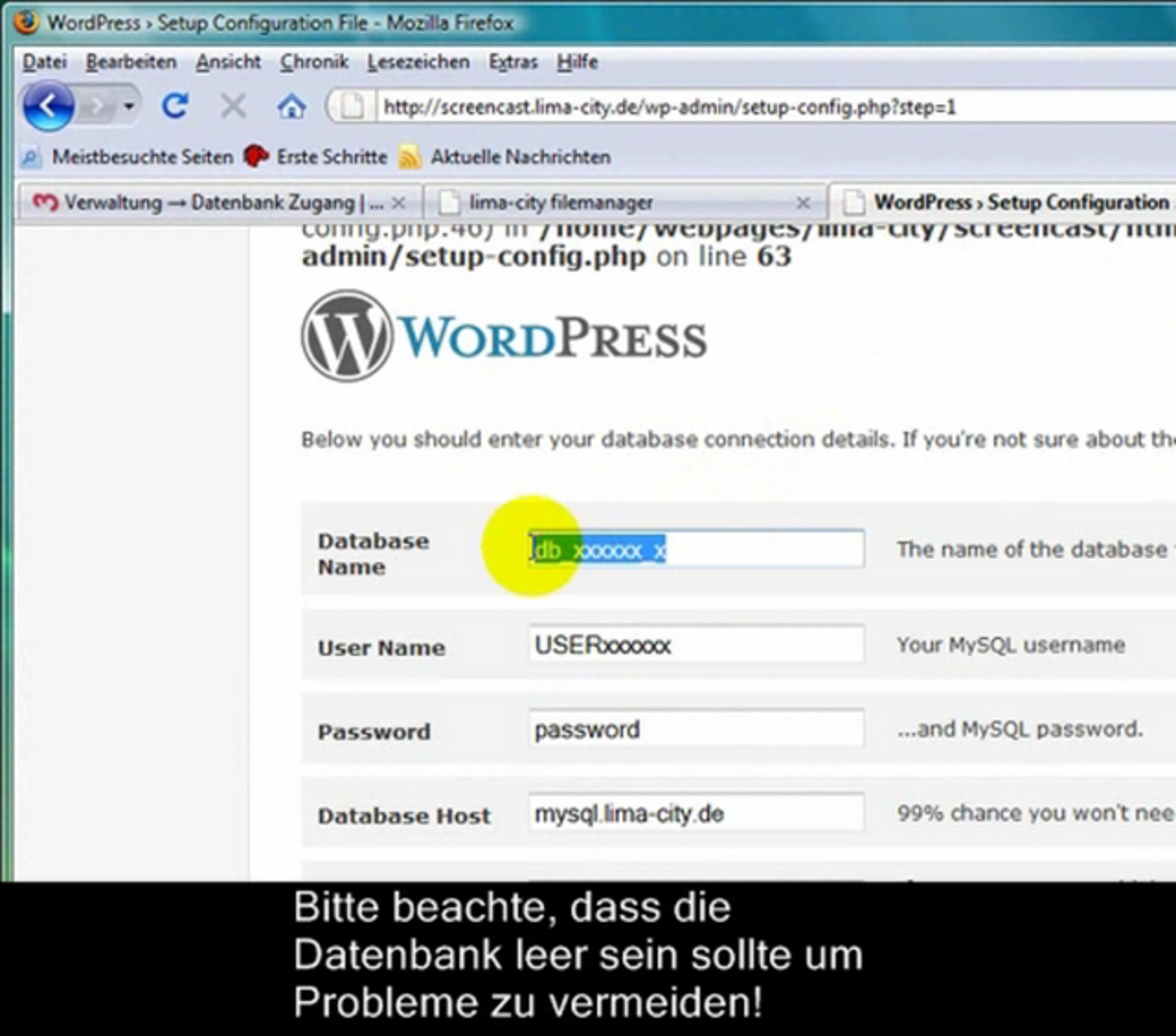Click the Firefox logo in title bar

tap(26, 22)
